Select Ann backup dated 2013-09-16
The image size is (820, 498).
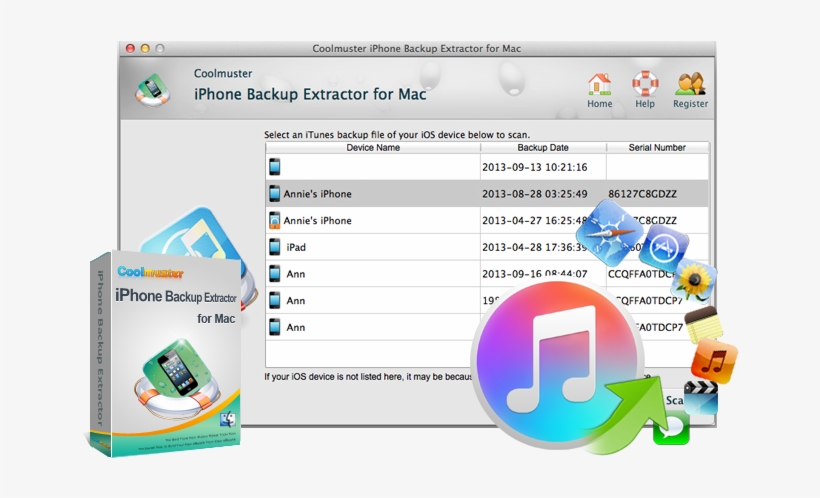tap(487, 274)
